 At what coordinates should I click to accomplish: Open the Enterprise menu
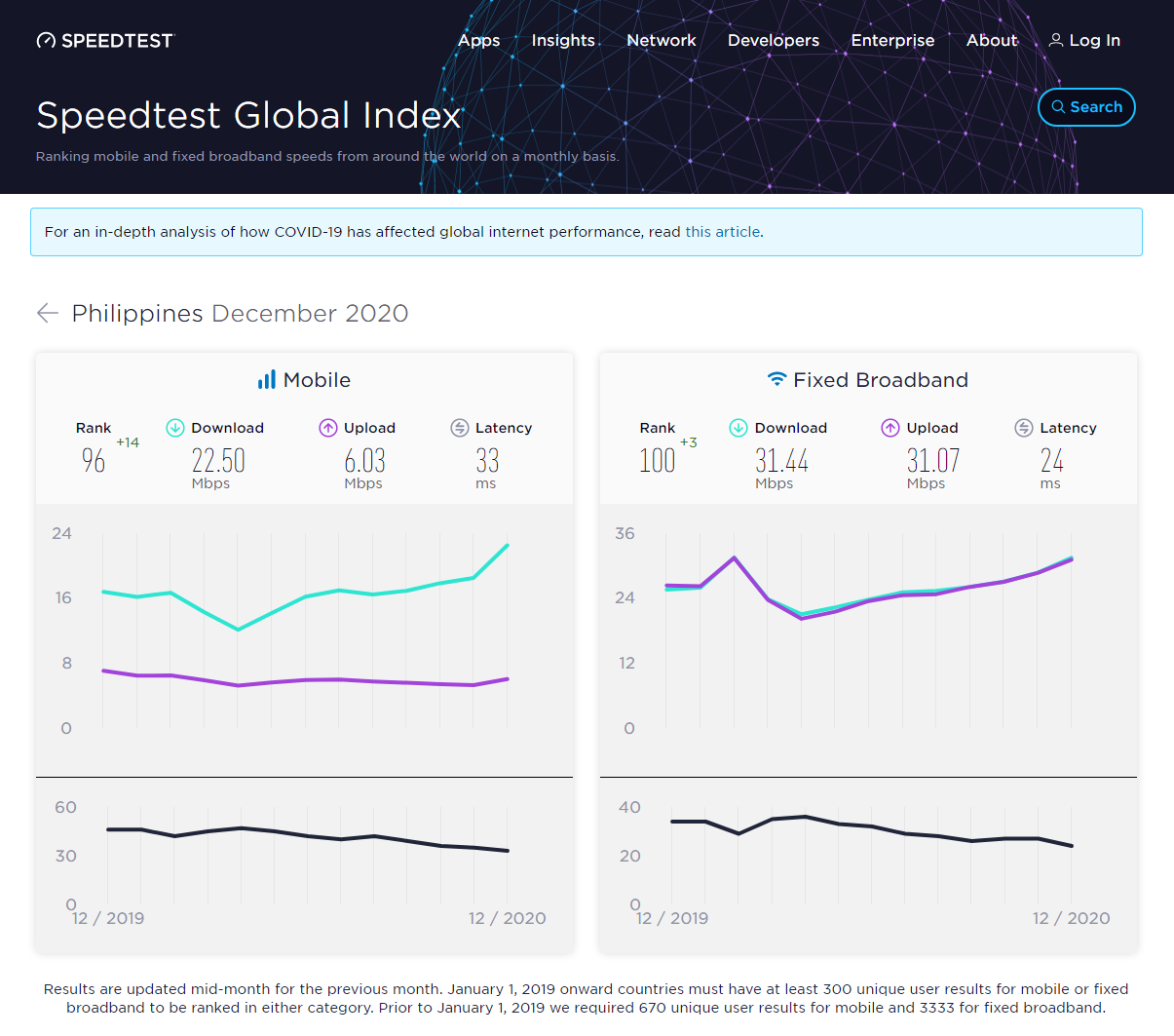click(892, 40)
